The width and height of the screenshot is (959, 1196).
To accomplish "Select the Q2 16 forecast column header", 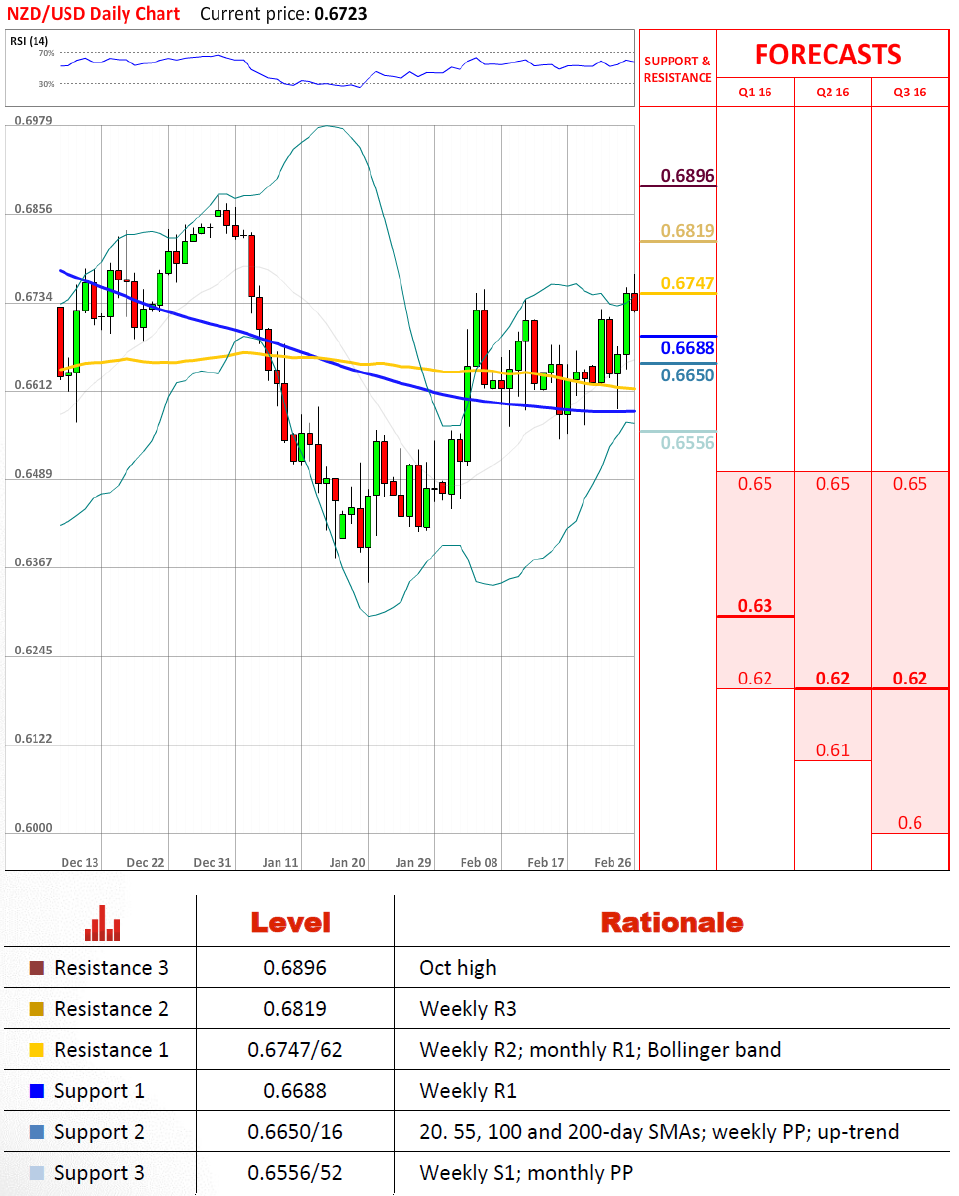I will click(832, 92).
